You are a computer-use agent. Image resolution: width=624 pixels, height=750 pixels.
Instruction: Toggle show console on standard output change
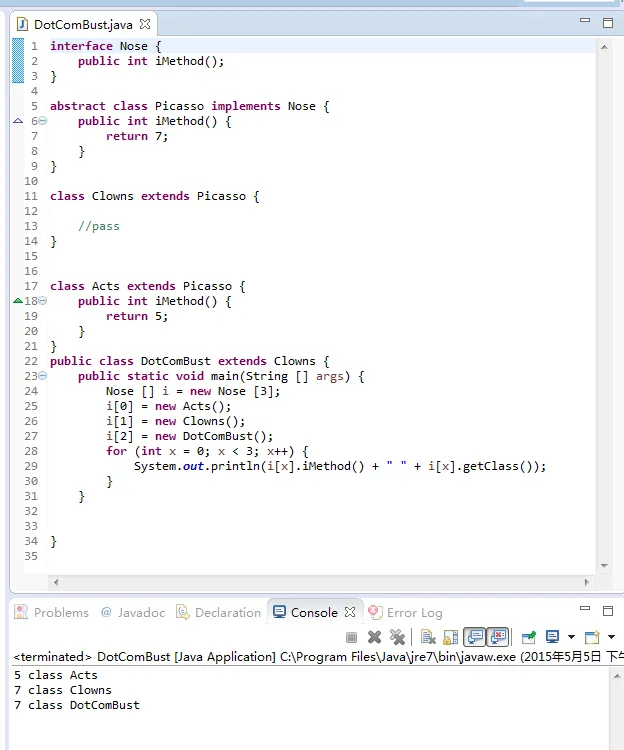click(x=474, y=637)
